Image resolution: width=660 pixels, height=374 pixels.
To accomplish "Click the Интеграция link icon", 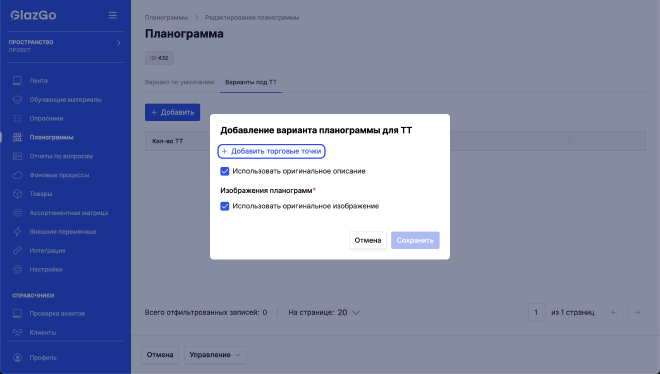I will pos(17,250).
